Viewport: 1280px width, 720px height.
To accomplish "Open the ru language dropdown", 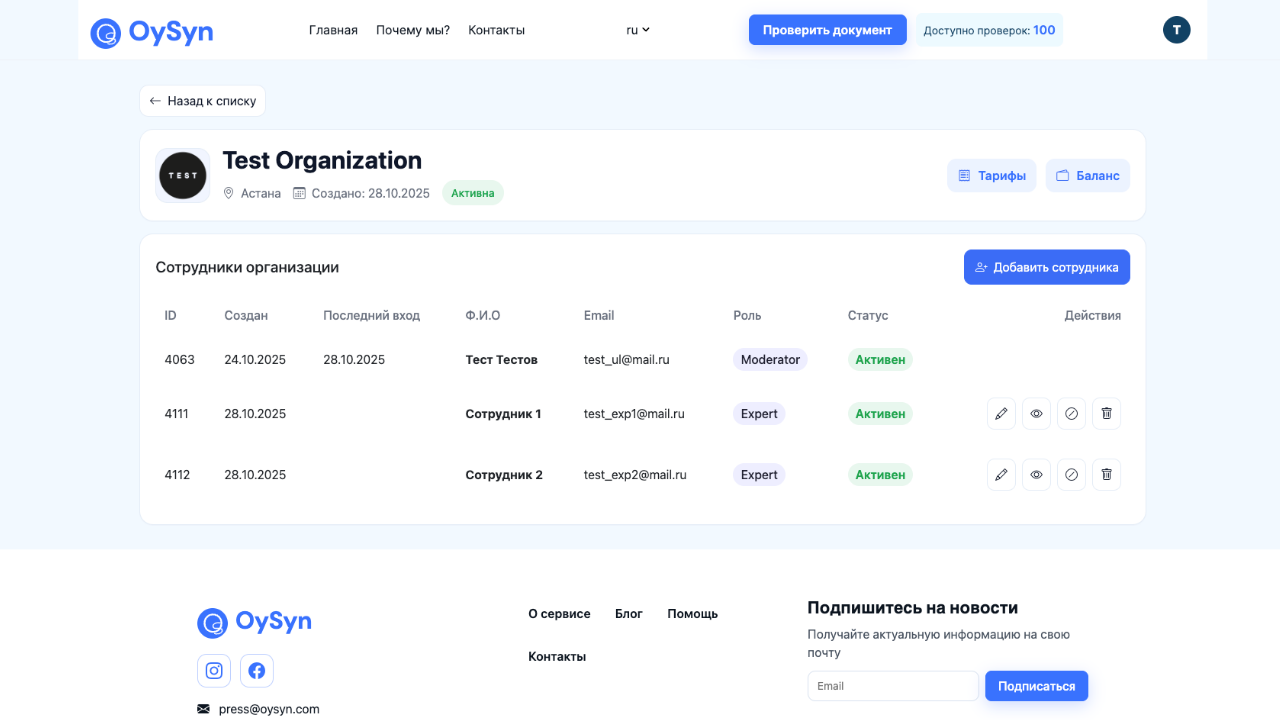I will coord(637,30).
